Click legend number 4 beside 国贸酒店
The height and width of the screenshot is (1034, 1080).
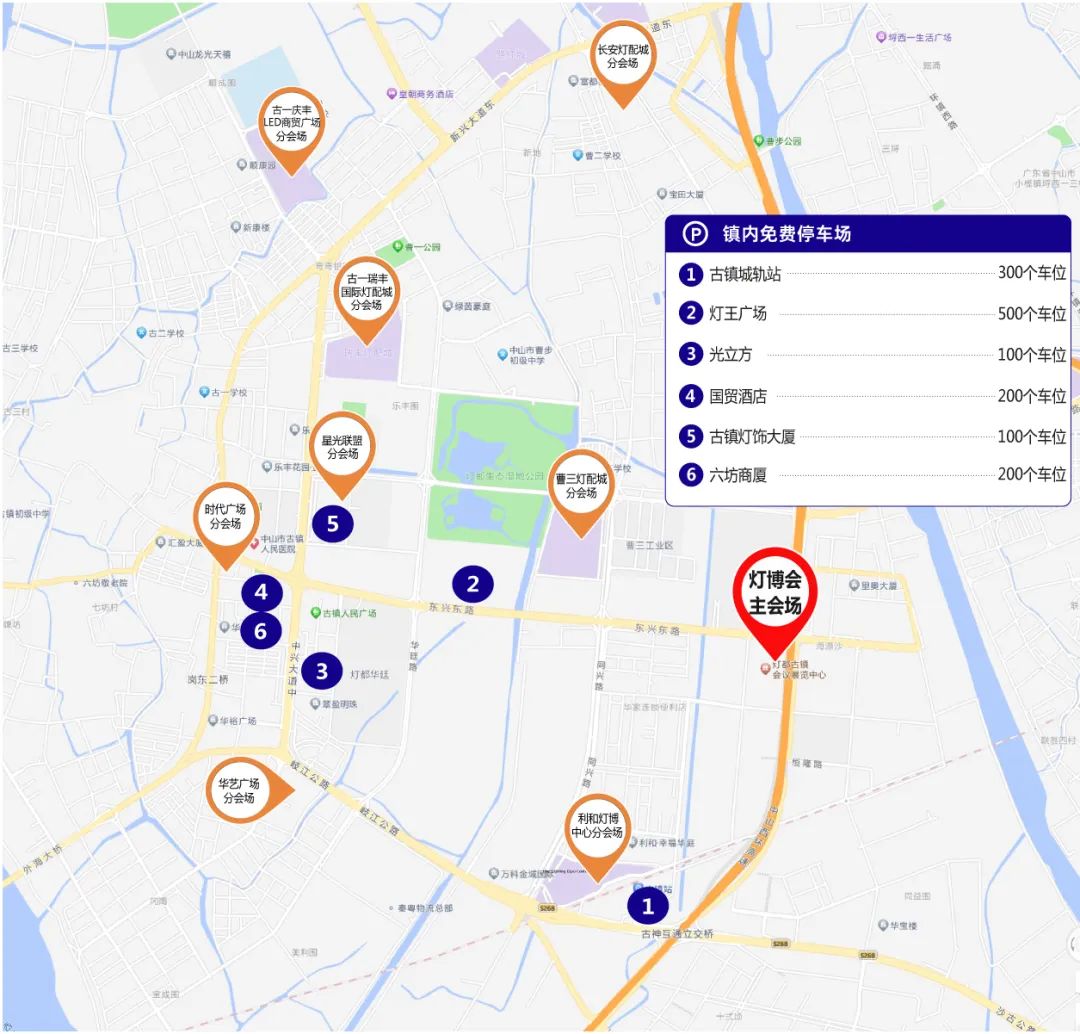click(x=690, y=396)
